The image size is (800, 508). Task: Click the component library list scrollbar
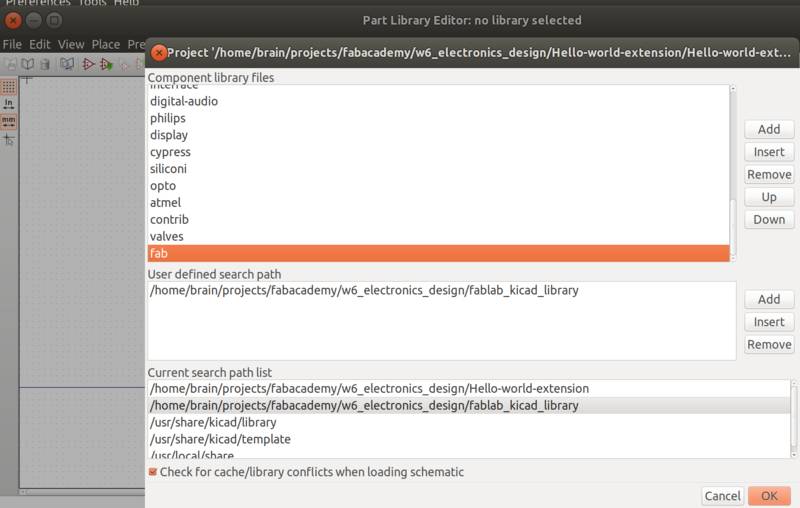[733, 173]
